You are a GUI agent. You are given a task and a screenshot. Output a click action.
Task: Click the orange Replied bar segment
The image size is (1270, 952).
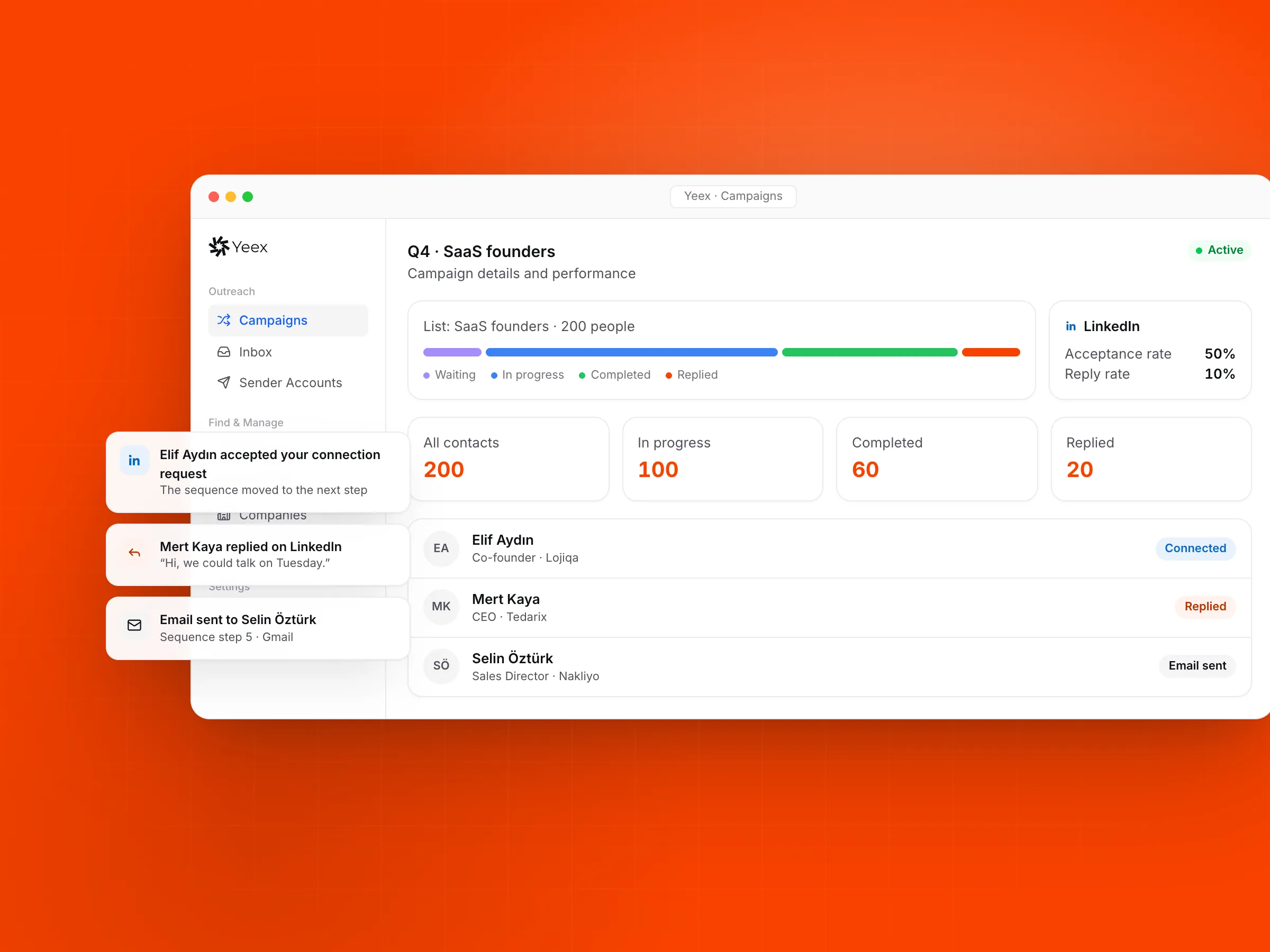[x=991, y=352]
